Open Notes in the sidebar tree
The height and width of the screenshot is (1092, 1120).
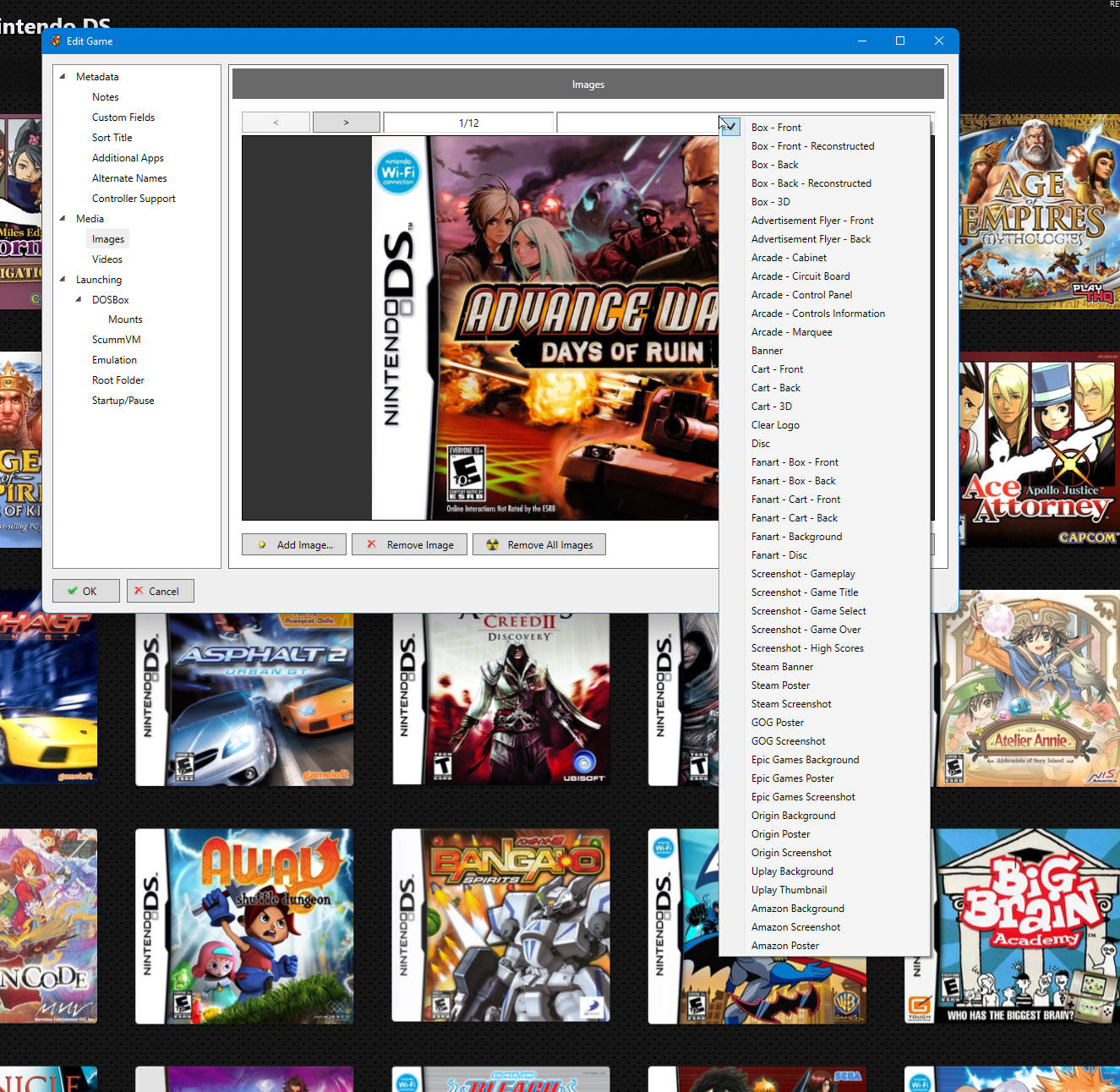(106, 97)
